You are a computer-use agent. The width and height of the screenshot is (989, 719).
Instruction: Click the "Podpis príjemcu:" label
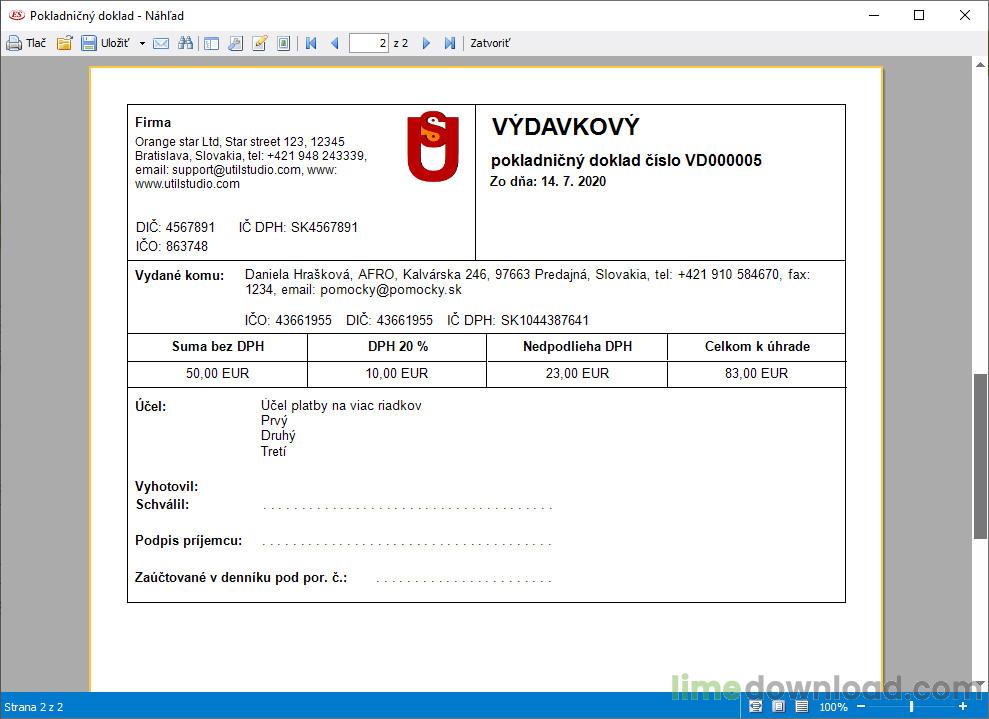pyautogui.click(x=189, y=541)
